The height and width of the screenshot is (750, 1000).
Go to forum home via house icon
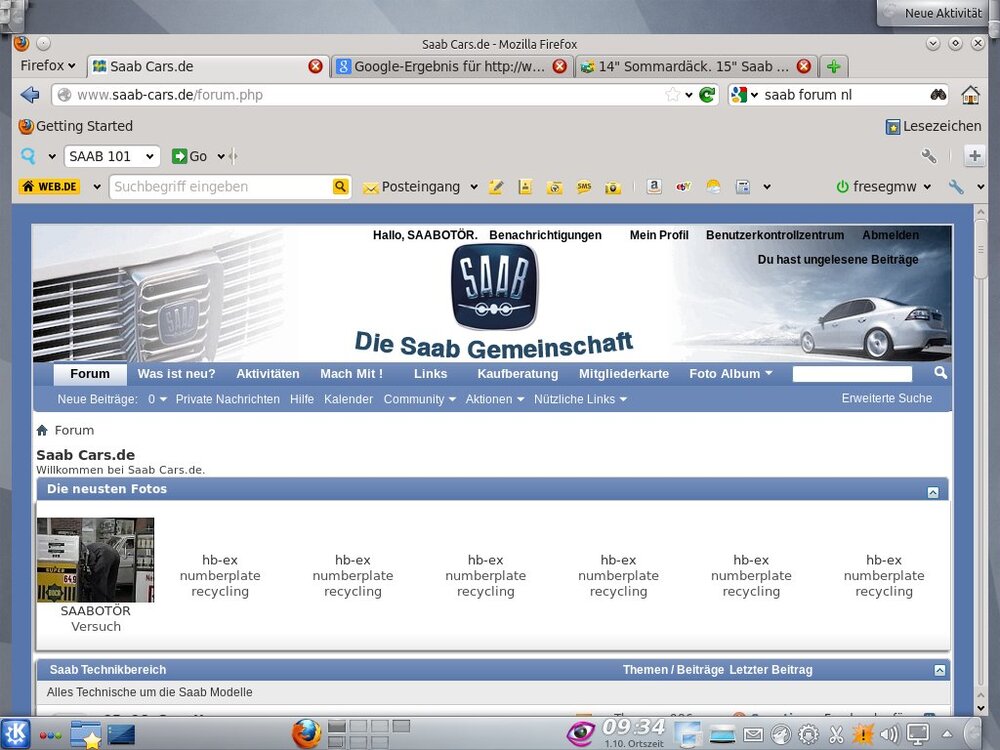tap(42, 430)
